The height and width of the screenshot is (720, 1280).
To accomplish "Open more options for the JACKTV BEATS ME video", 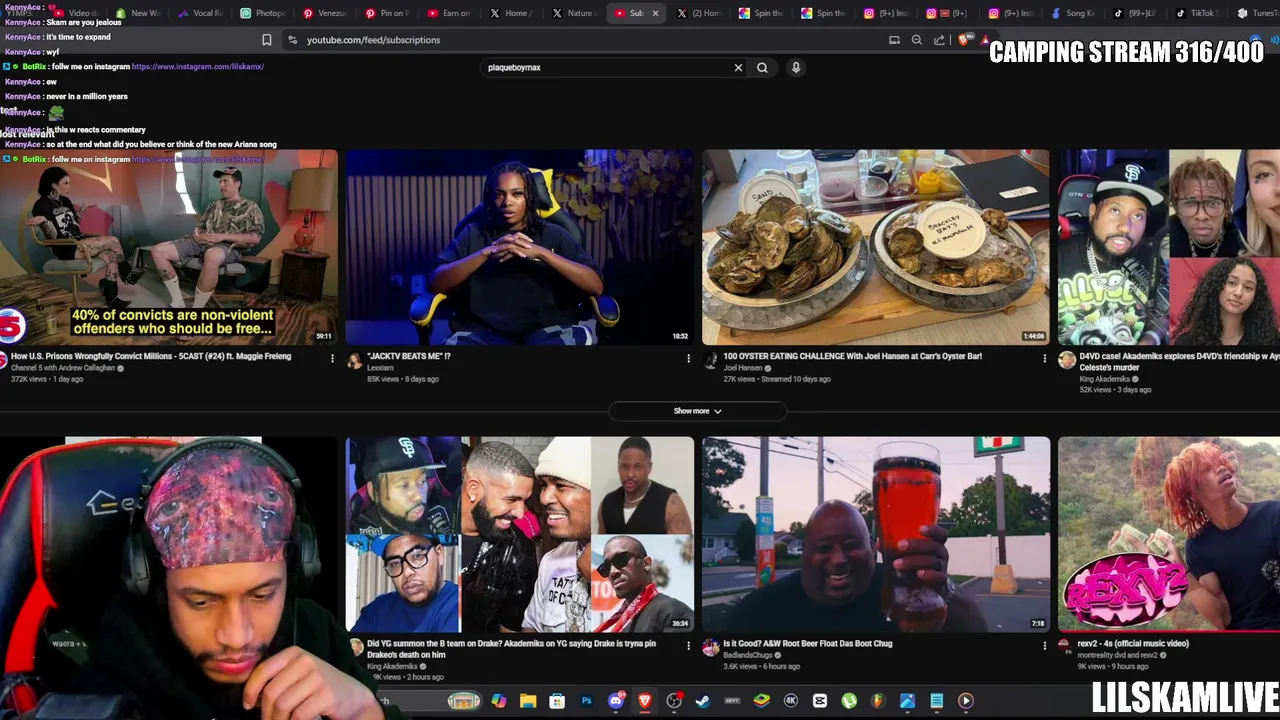I will tap(688, 358).
